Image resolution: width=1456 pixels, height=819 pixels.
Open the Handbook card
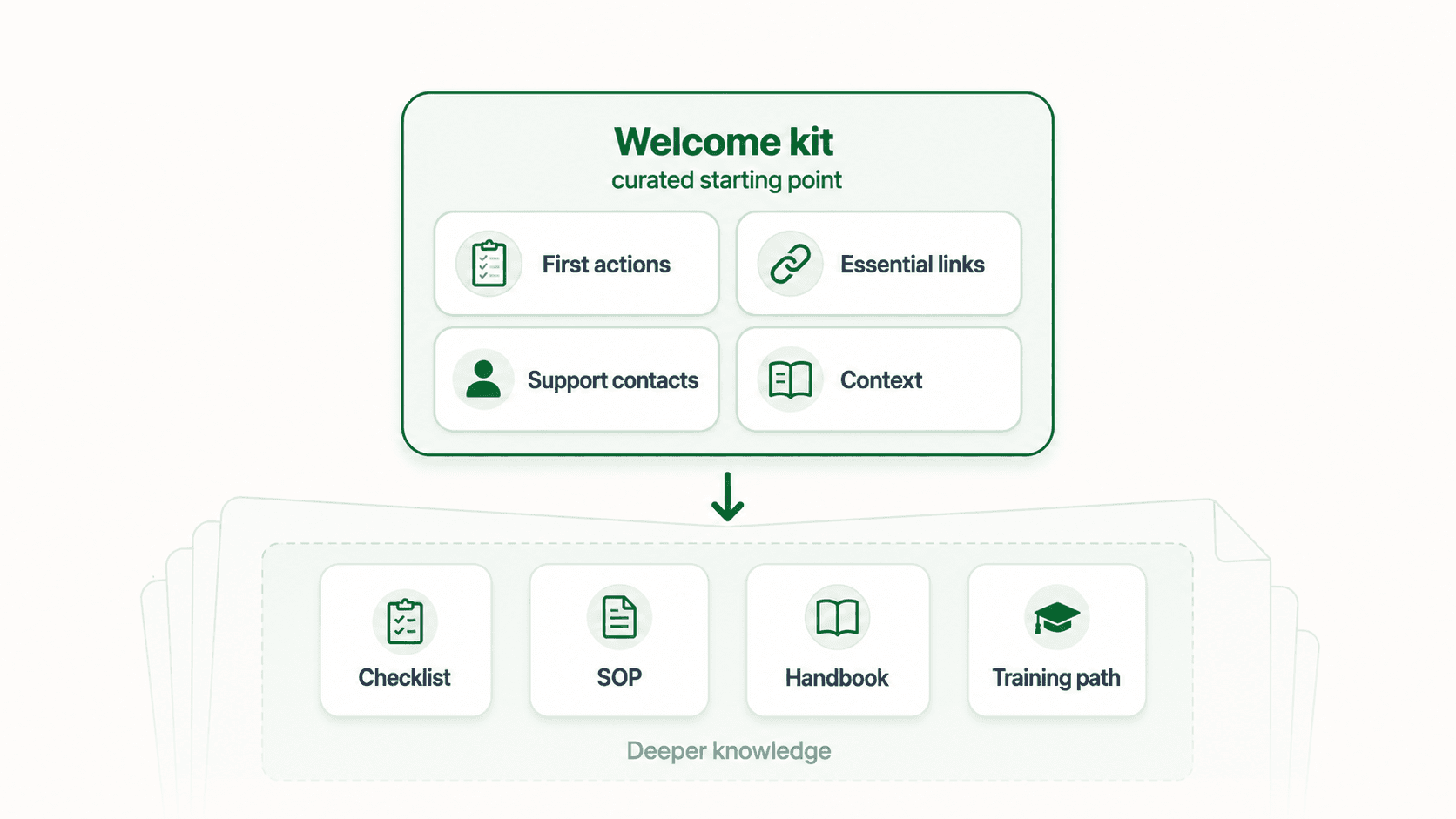click(838, 641)
